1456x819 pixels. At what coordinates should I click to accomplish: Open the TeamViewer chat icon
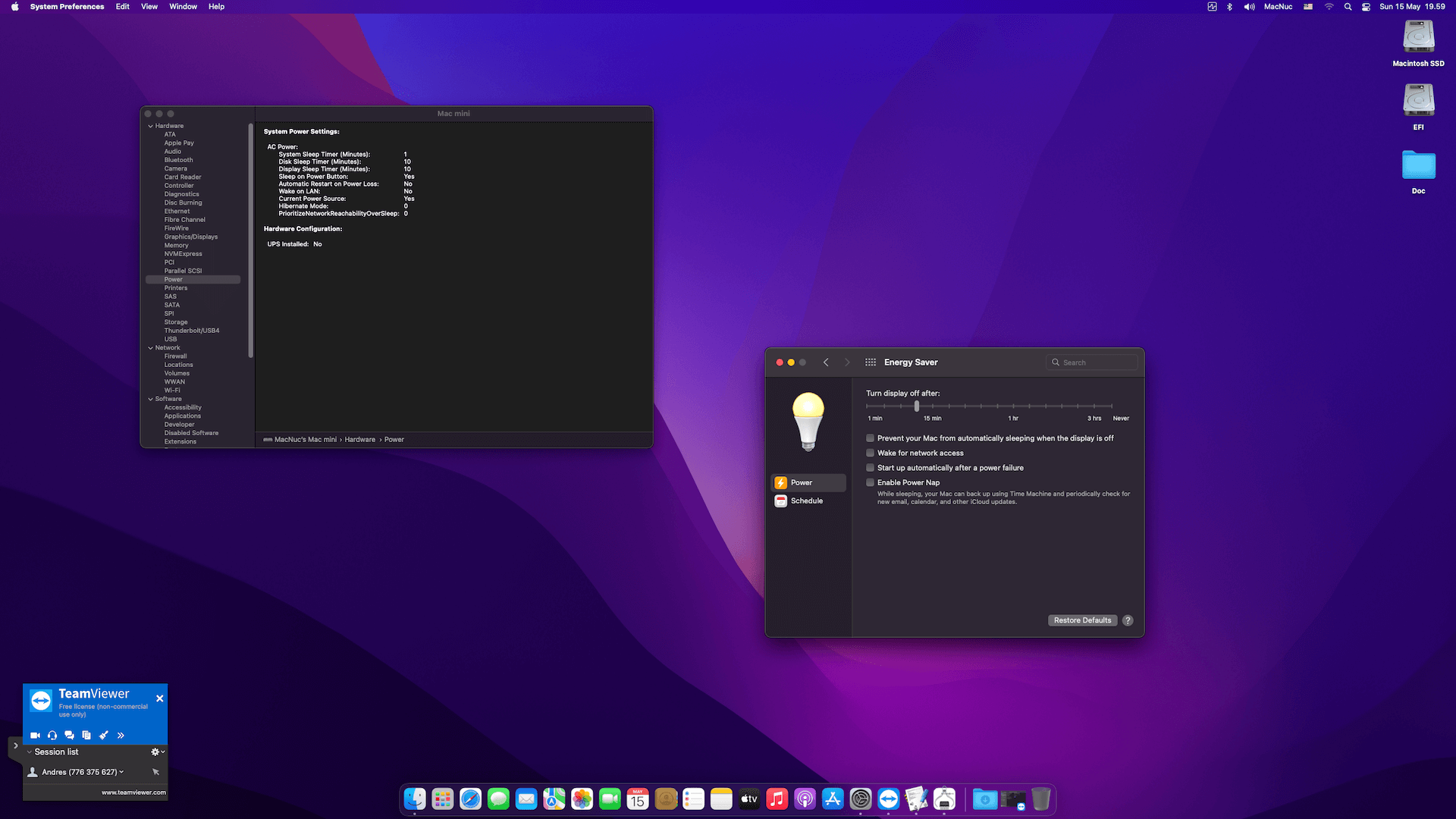[x=69, y=735]
